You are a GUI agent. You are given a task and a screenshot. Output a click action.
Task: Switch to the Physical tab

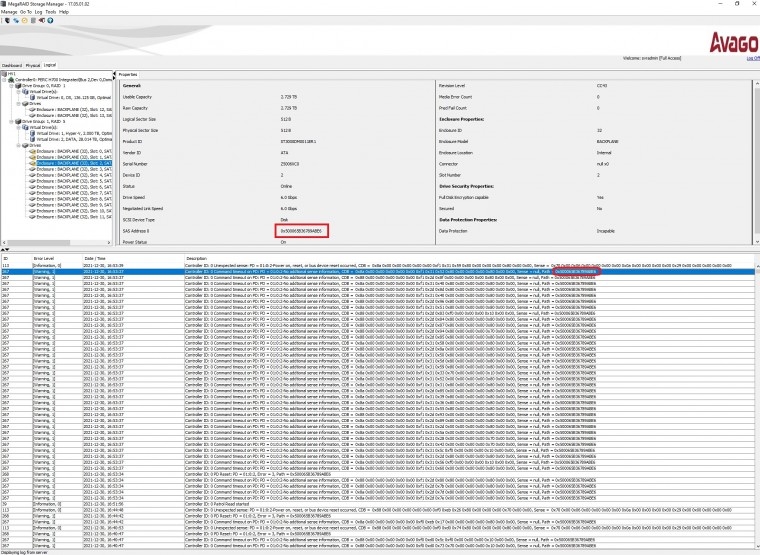pos(32,65)
